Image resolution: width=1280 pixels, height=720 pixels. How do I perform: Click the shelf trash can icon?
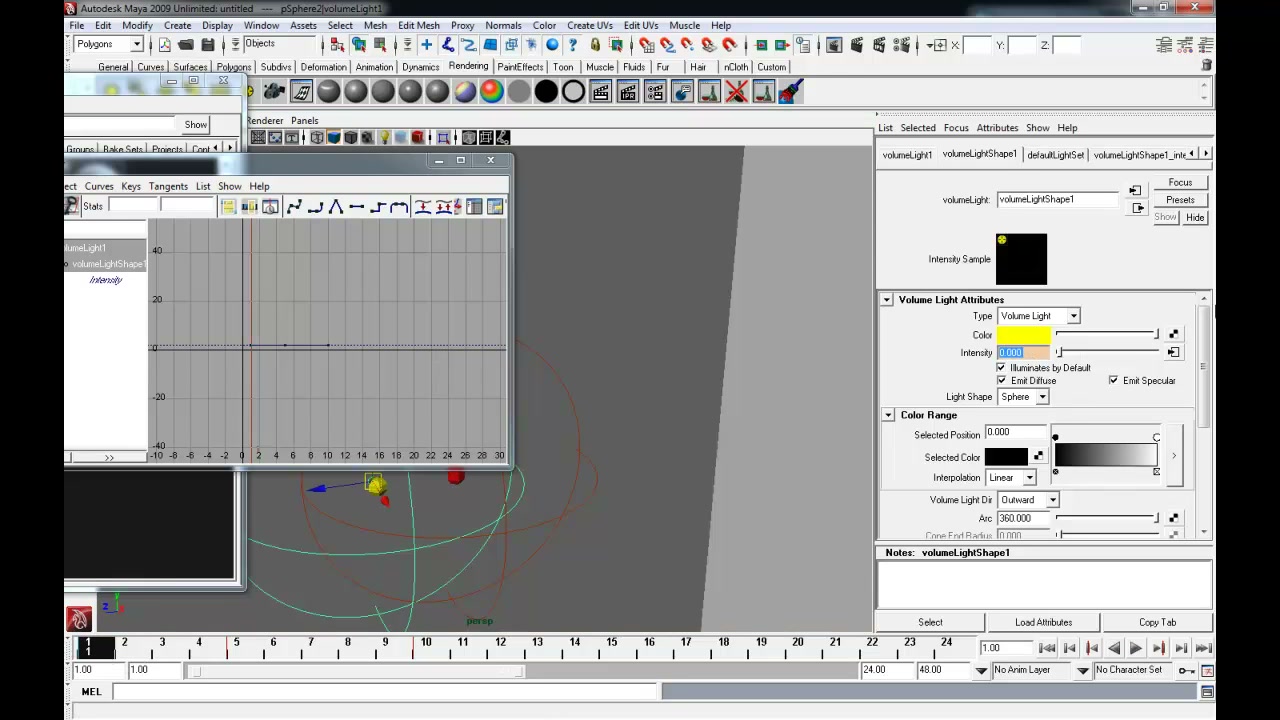click(x=1206, y=65)
